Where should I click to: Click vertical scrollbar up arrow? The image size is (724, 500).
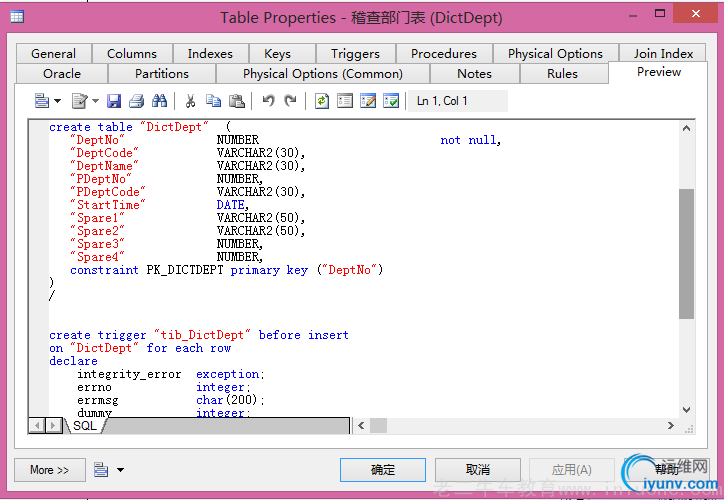[x=686, y=128]
